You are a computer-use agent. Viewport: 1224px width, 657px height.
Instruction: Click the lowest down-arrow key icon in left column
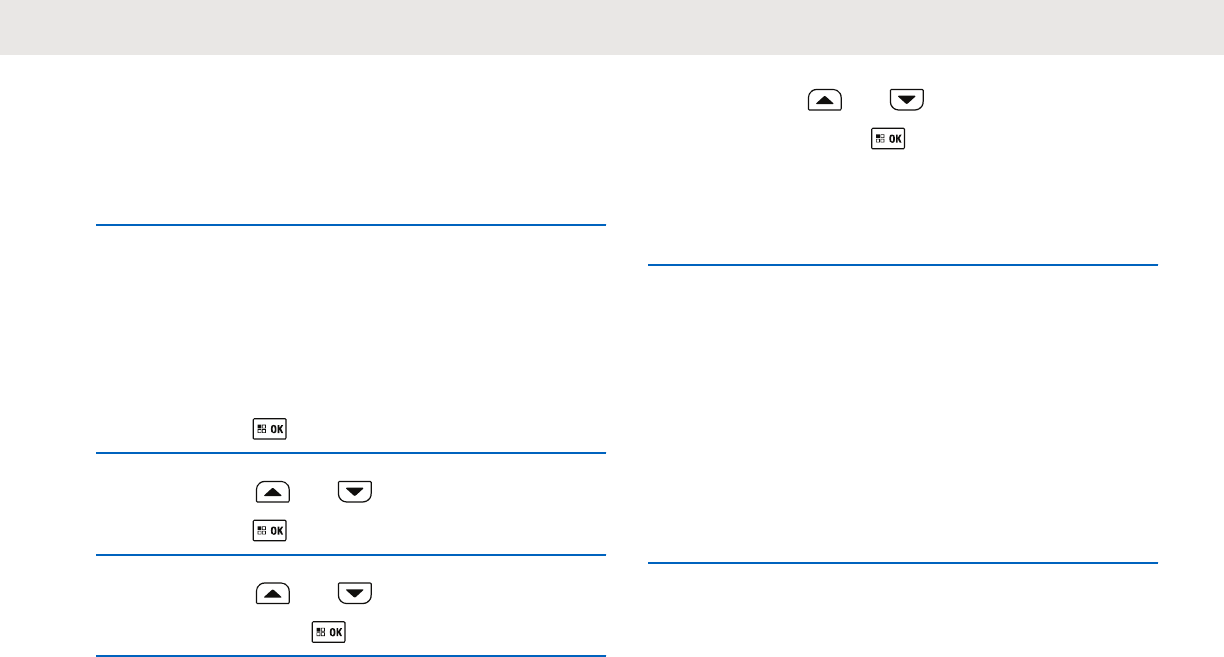pos(355,593)
